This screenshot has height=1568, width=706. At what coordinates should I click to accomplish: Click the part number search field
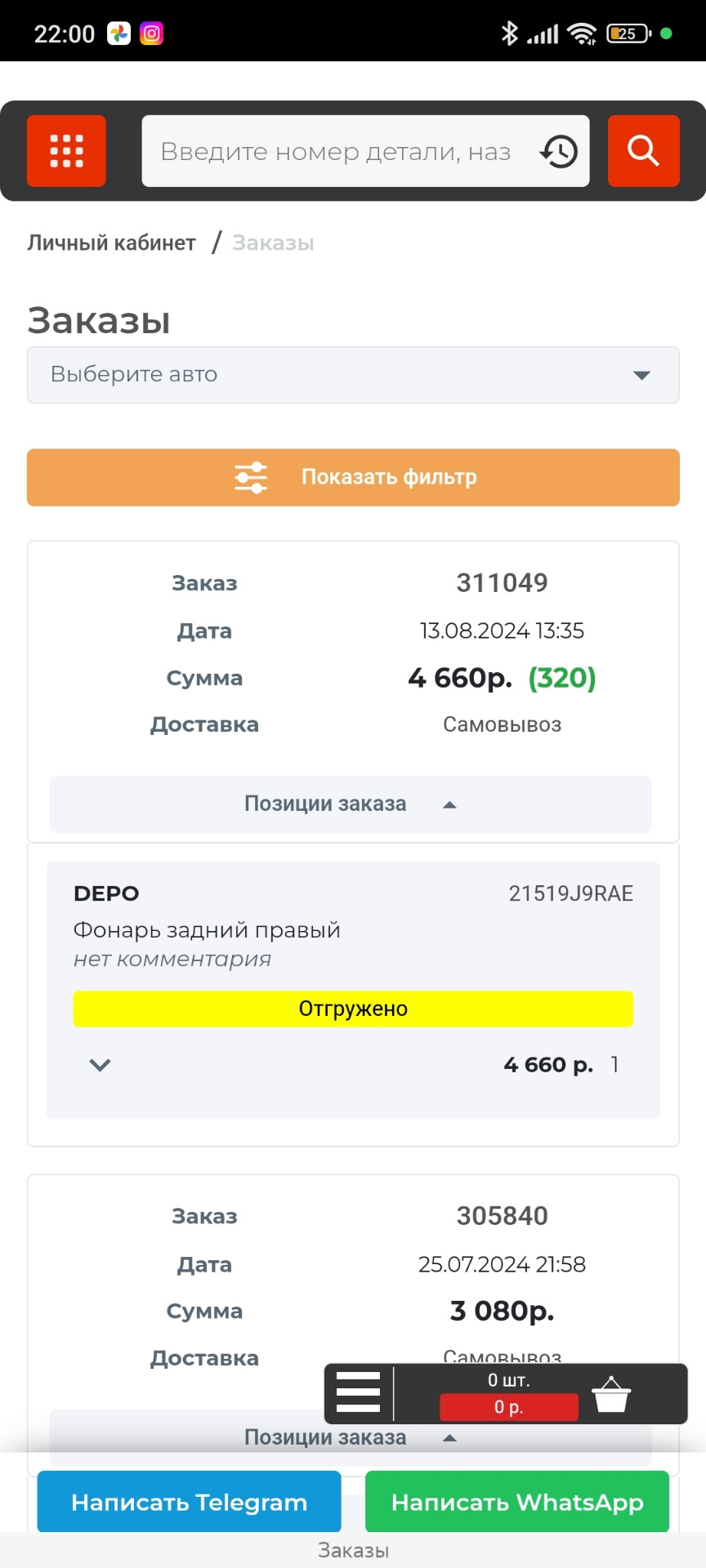335,152
